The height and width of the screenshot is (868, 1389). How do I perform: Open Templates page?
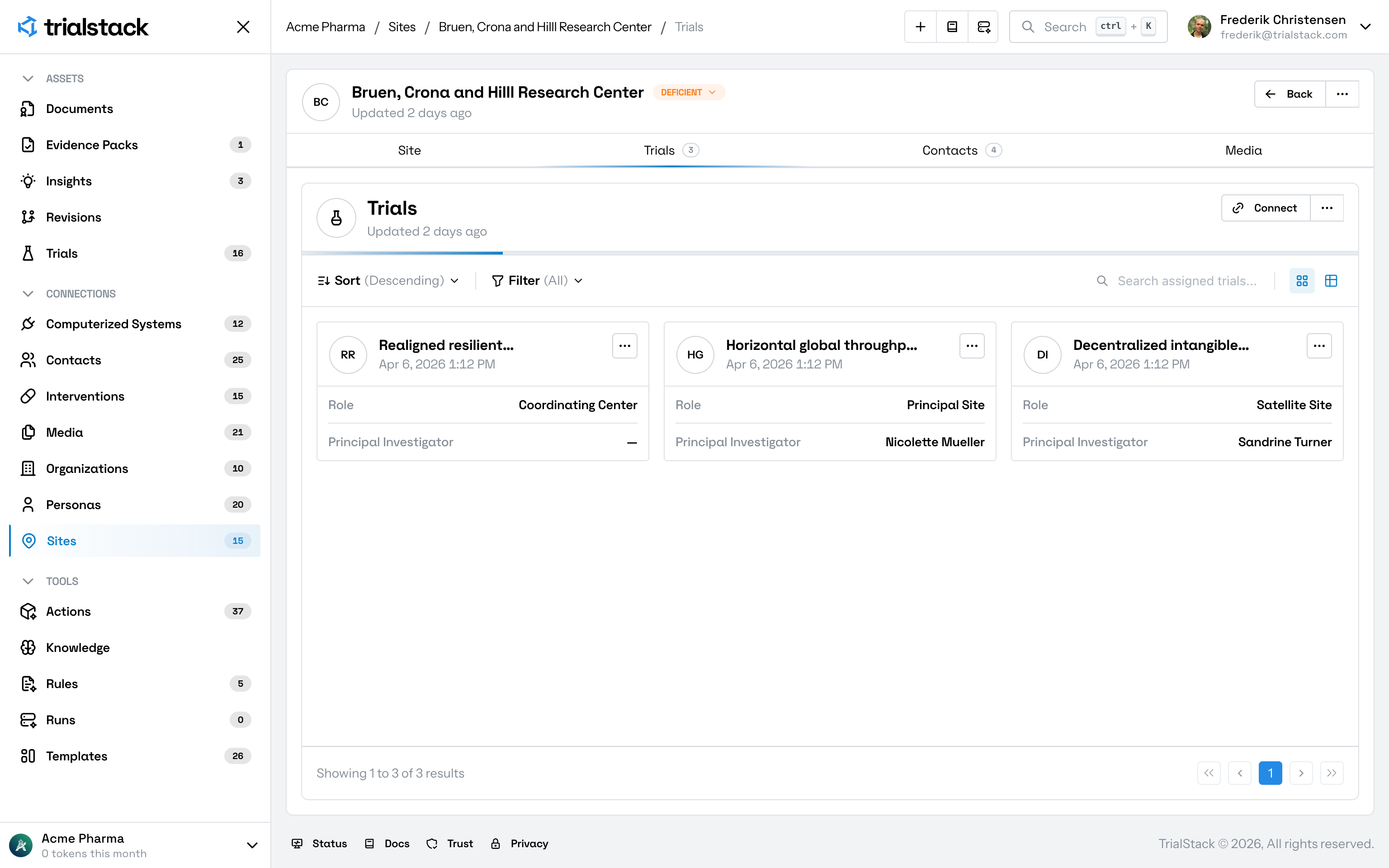point(135,756)
